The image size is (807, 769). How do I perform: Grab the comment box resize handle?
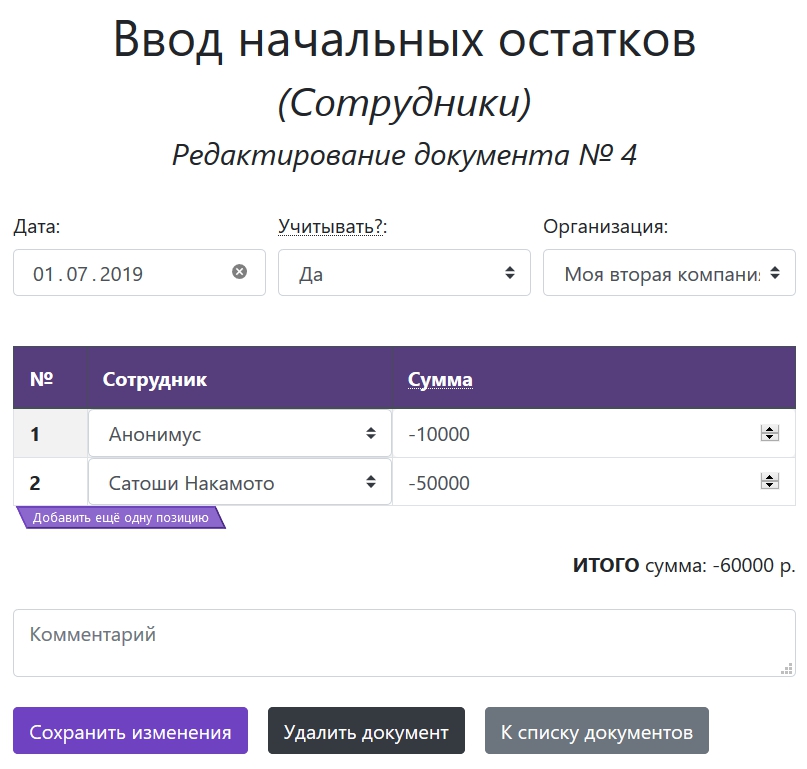point(786,668)
